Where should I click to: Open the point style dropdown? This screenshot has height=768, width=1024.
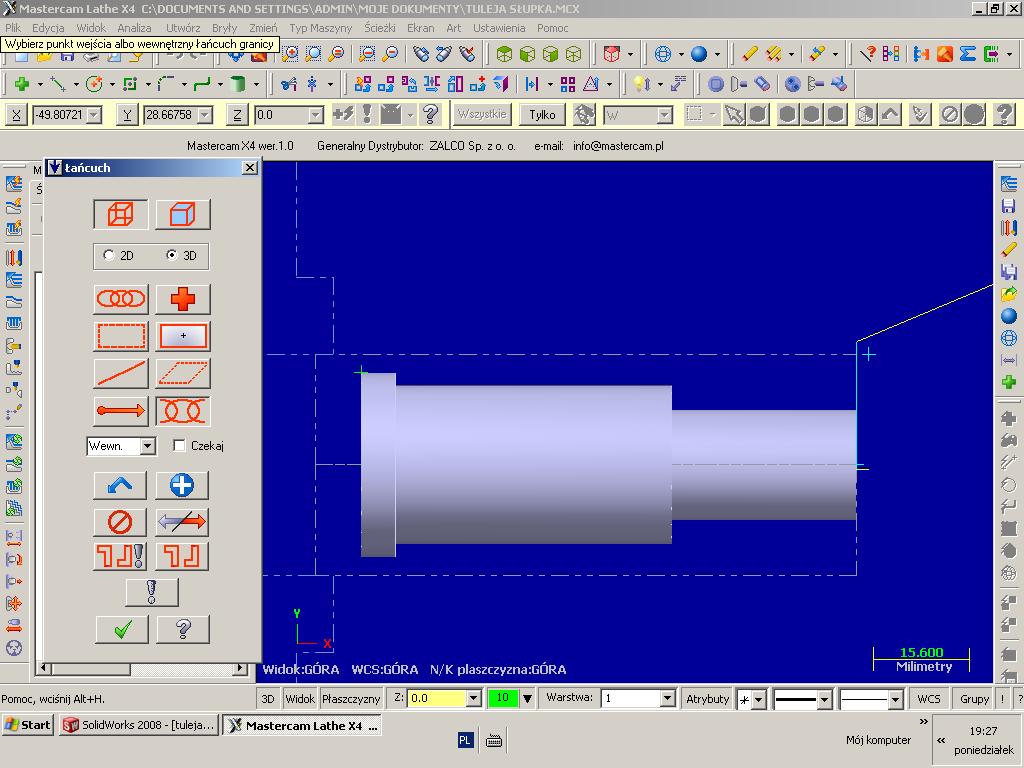[758, 700]
